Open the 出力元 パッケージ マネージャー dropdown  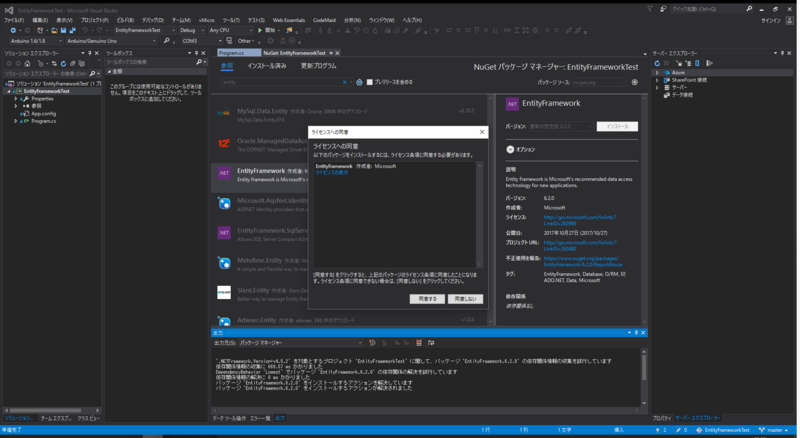tap(300, 343)
